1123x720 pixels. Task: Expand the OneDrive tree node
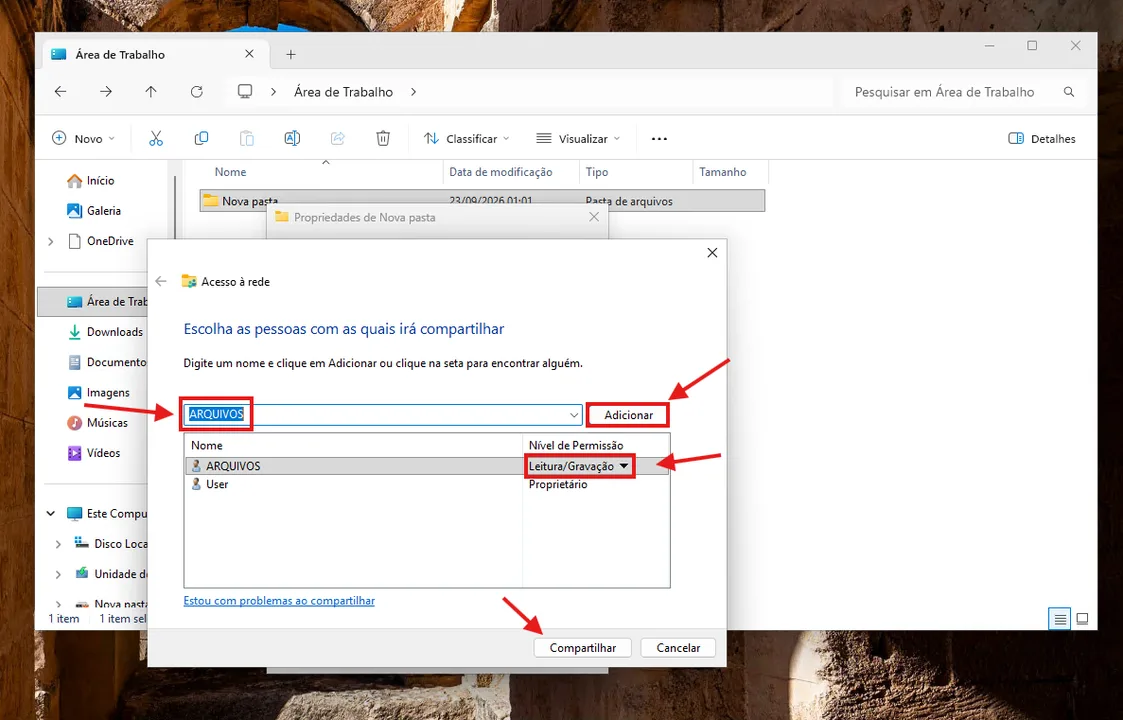click(51, 241)
